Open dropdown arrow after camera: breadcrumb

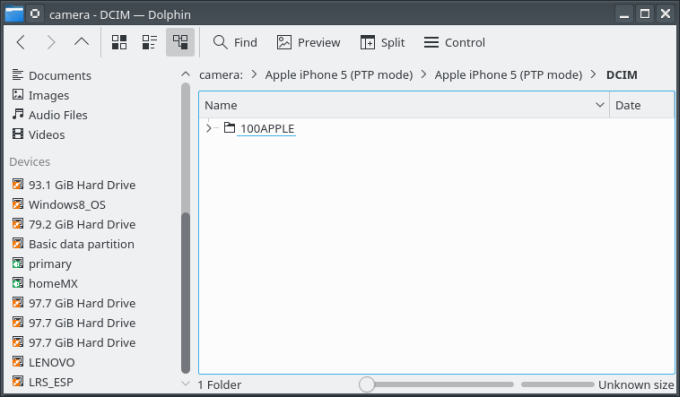254,75
